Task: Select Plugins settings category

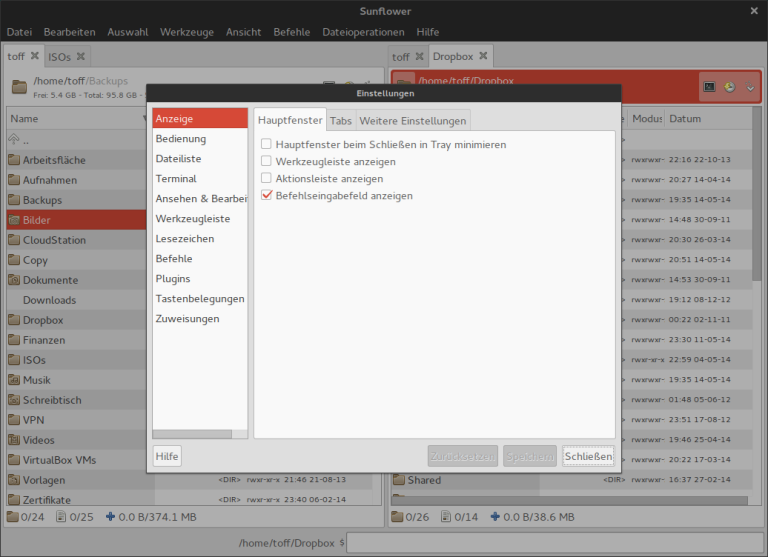Action: tap(200, 279)
